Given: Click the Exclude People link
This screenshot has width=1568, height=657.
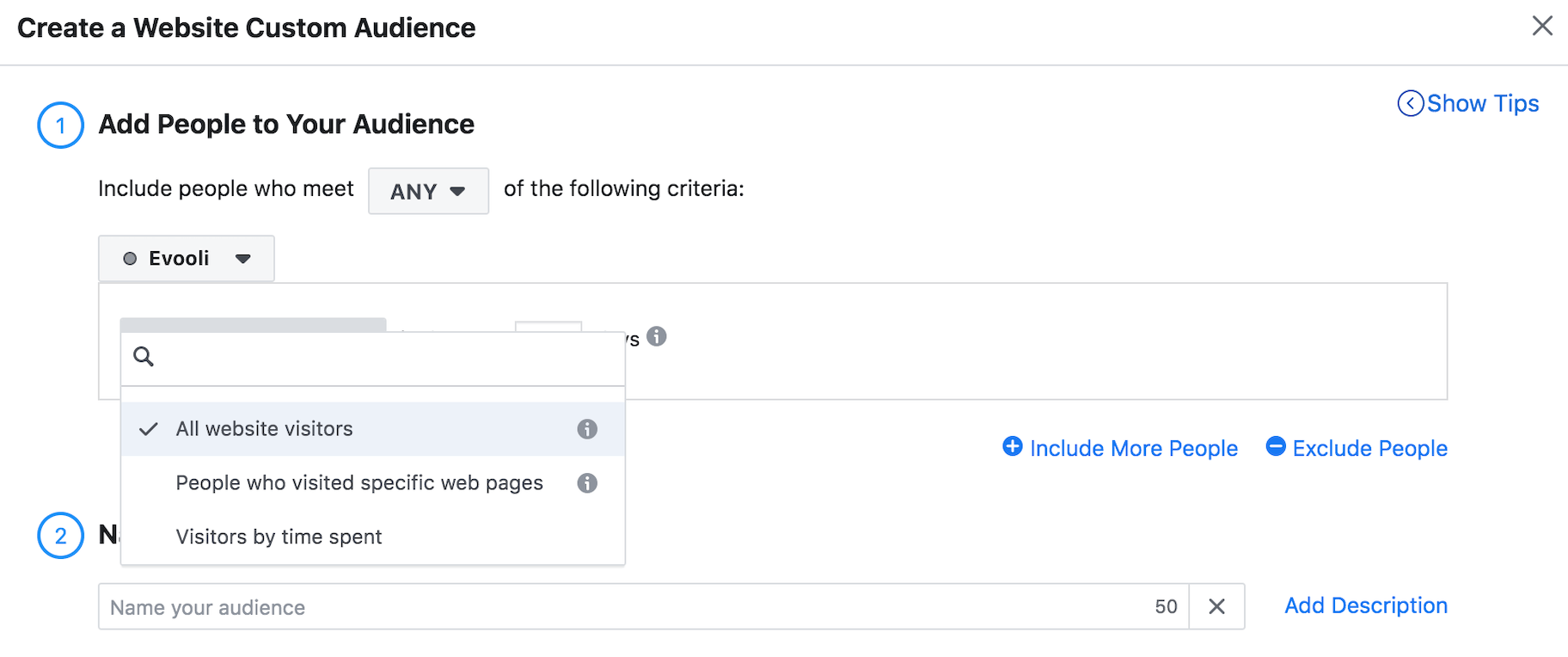Looking at the screenshot, I should click(1369, 449).
